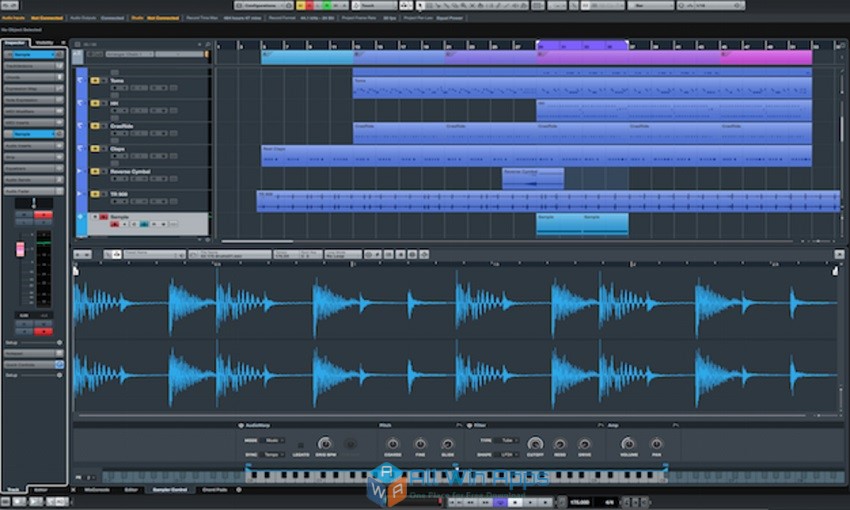850x510 pixels.
Task: Select the Sample track in track list
Action: pyautogui.click(x=149, y=224)
